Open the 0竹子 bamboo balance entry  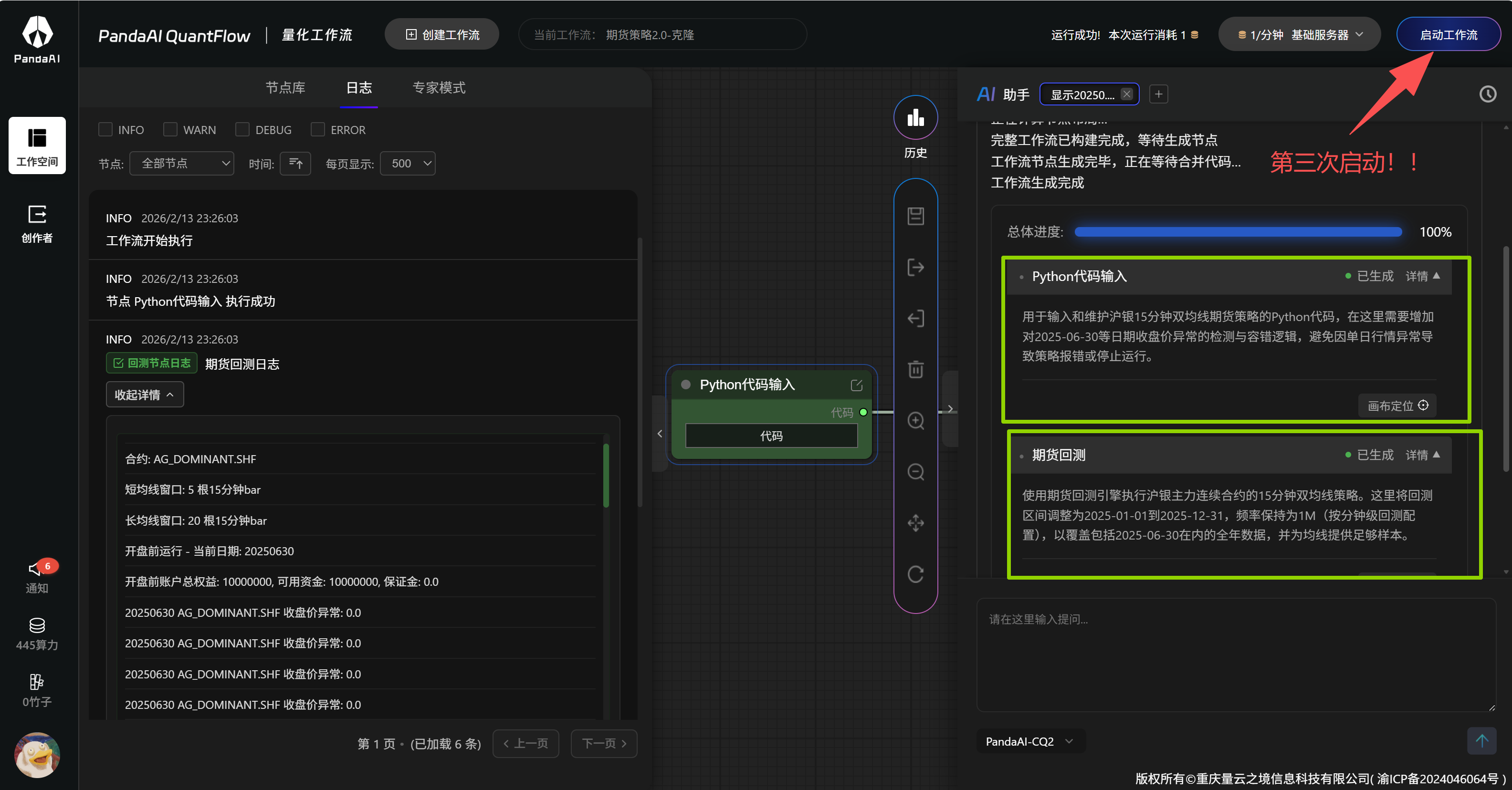(37, 691)
